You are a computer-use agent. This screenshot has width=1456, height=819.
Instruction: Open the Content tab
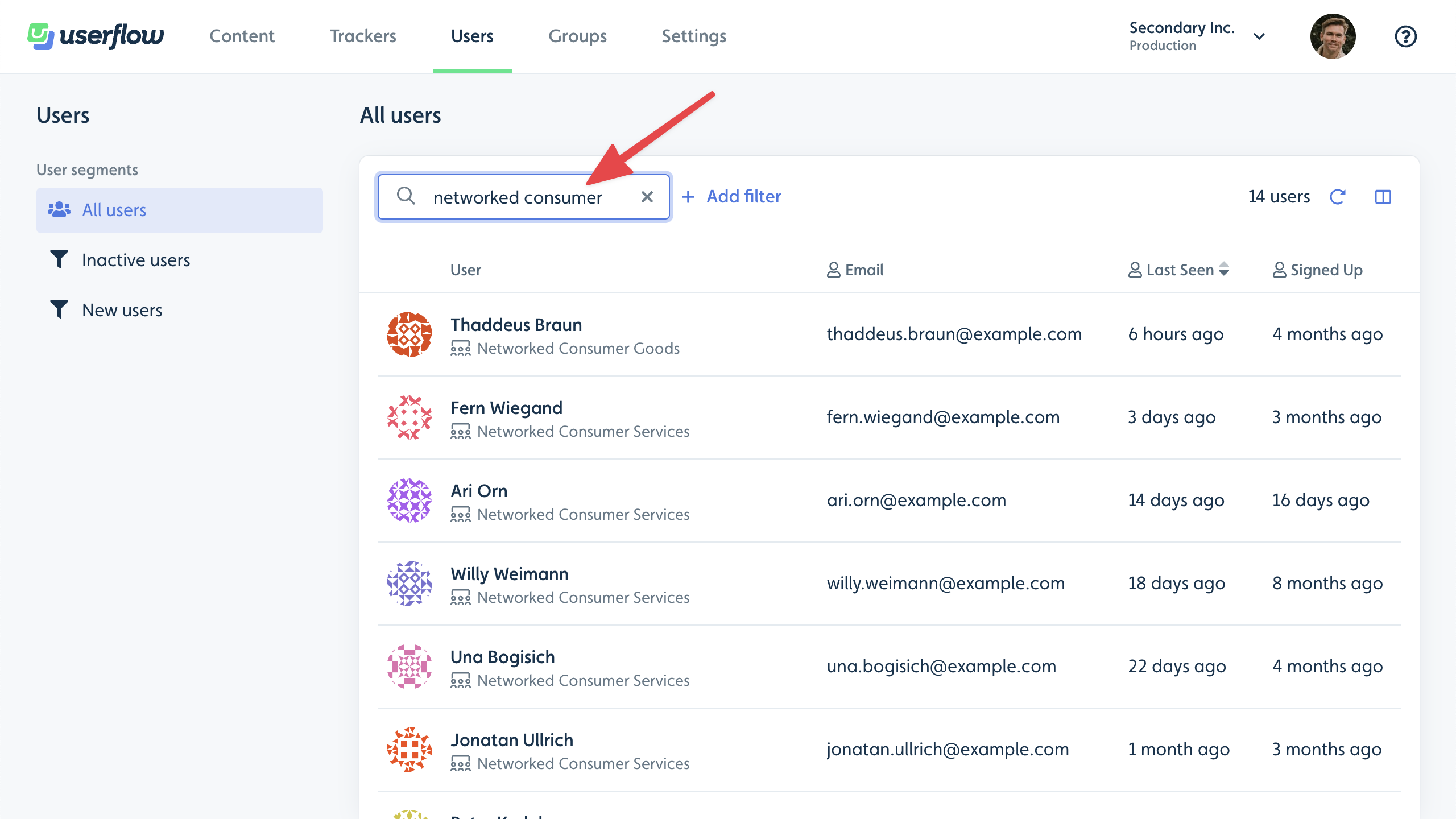coord(242,36)
